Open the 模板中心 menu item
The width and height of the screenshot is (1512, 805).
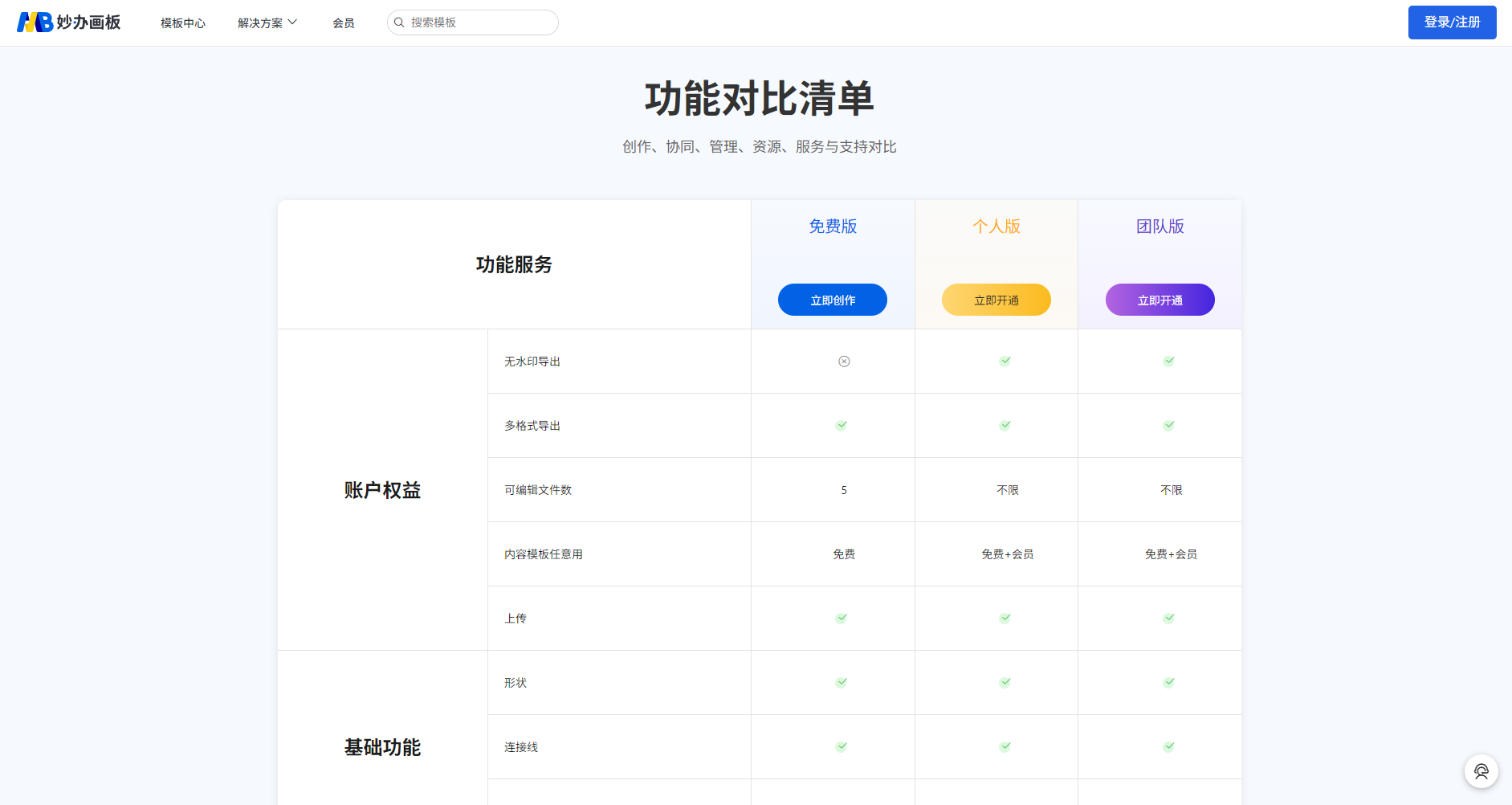coord(183,23)
